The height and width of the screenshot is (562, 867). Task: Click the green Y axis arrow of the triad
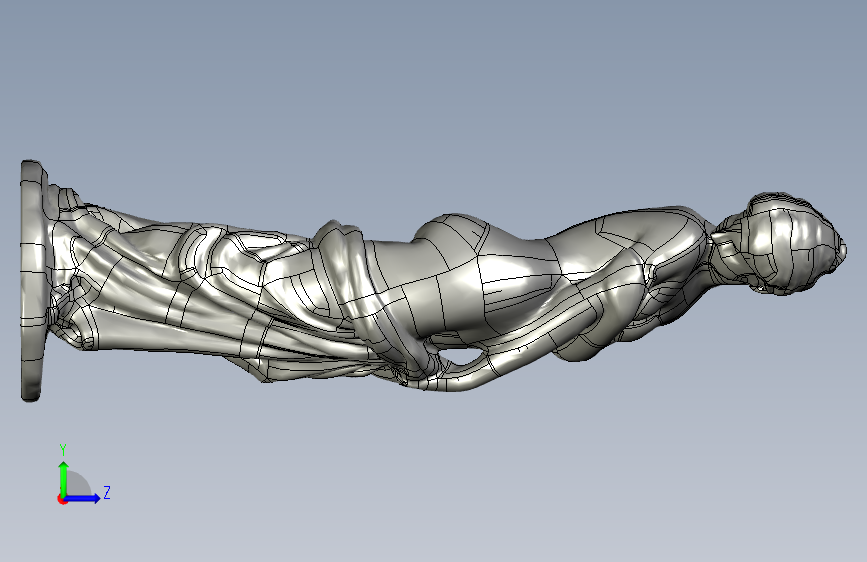pos(64,479)
